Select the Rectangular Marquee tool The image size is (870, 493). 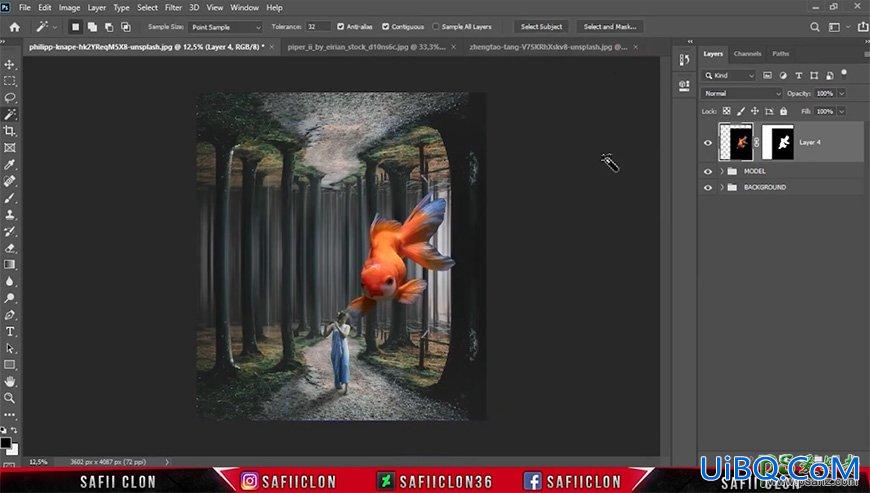[9, 81]
